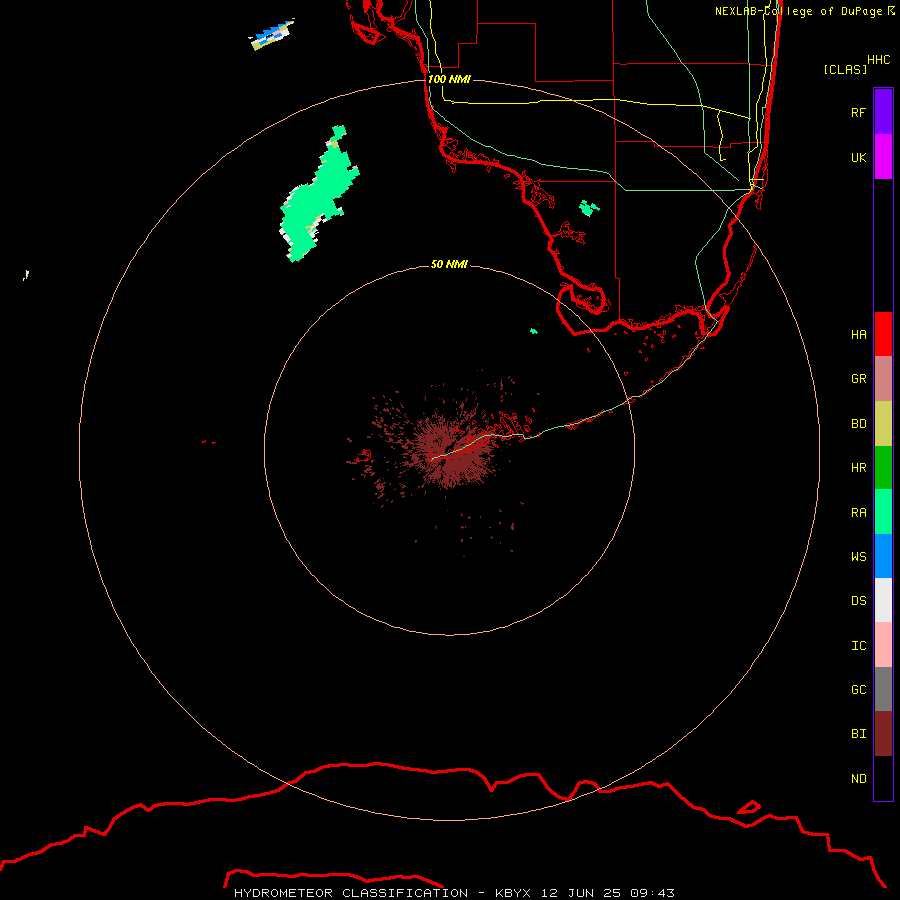Click the 'BI' legend label
Image resolution: width=900 pixels, height=900 pixels.
pos(858,734)
